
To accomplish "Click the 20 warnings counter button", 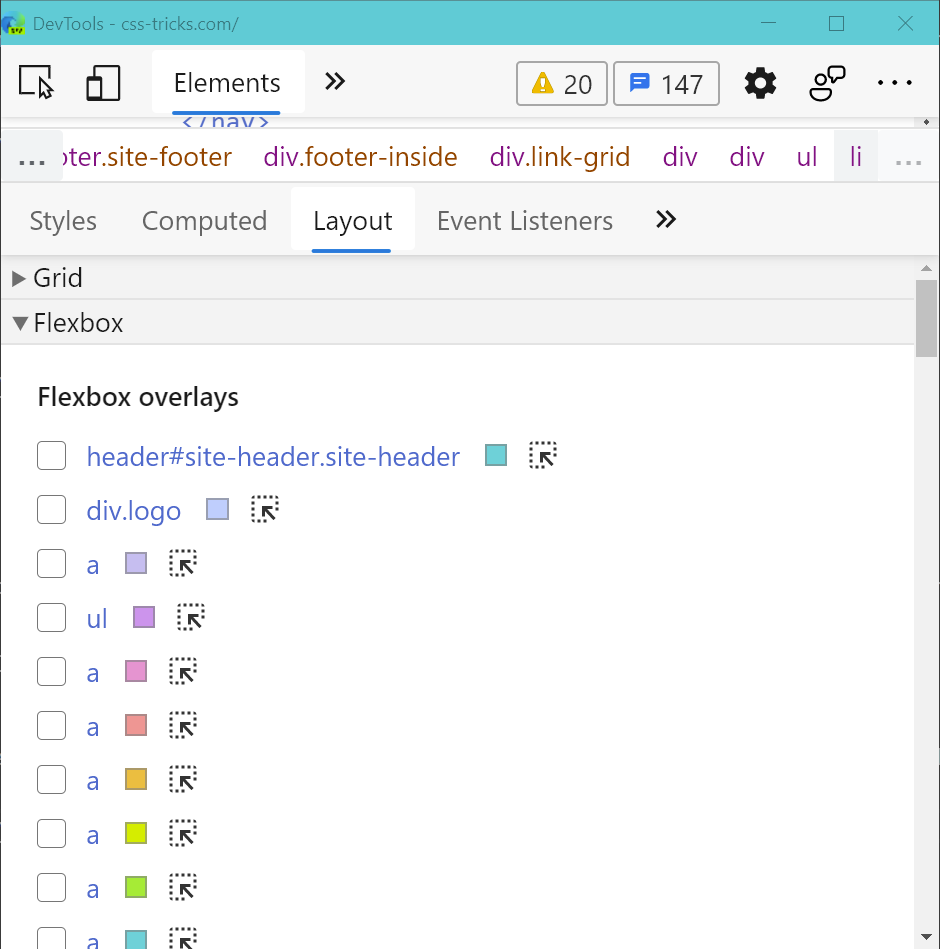I will coord(562,84).
